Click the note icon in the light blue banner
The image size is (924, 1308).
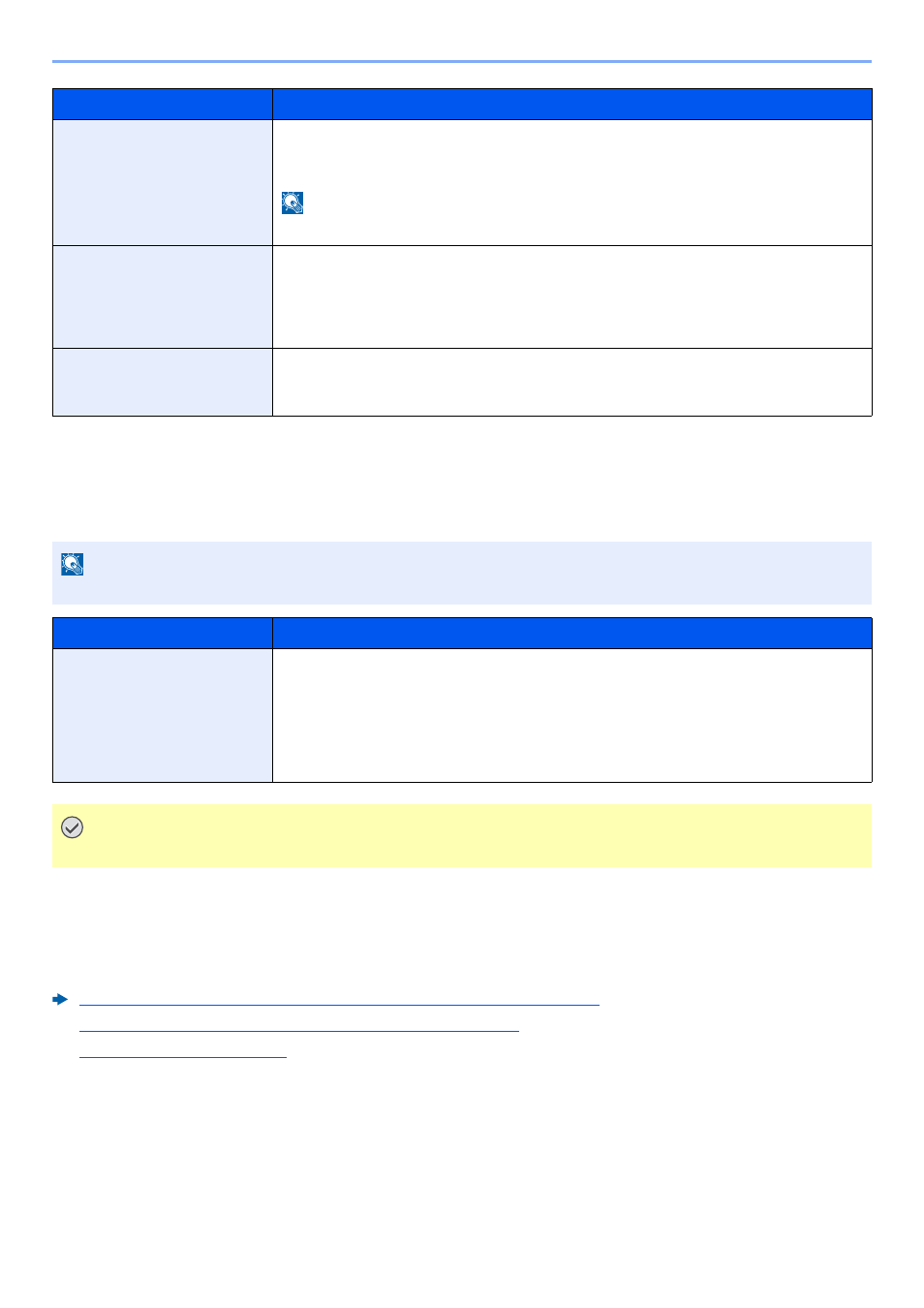(x=73, y=564)
